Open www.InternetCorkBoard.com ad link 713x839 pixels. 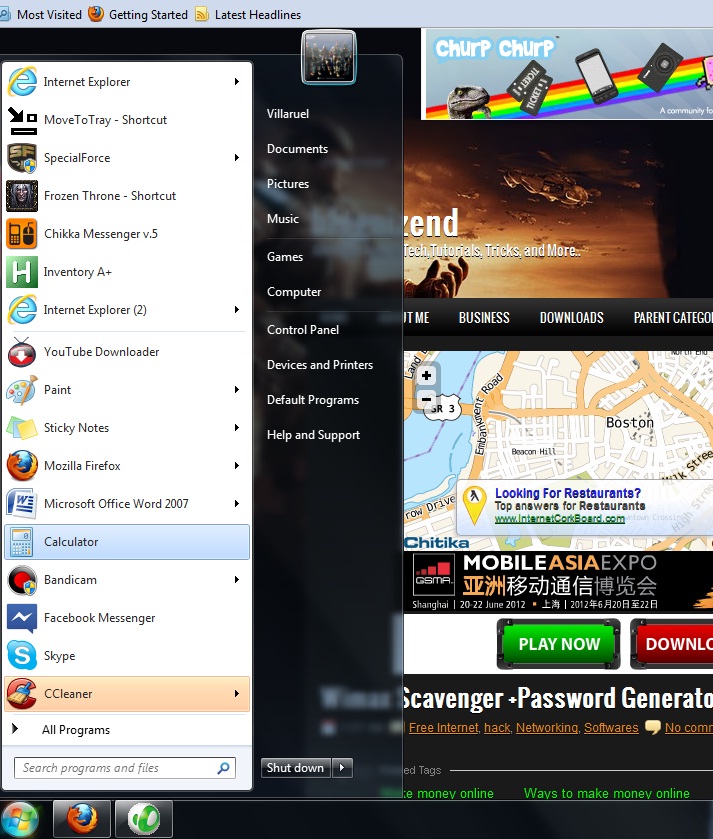(559, 518)
